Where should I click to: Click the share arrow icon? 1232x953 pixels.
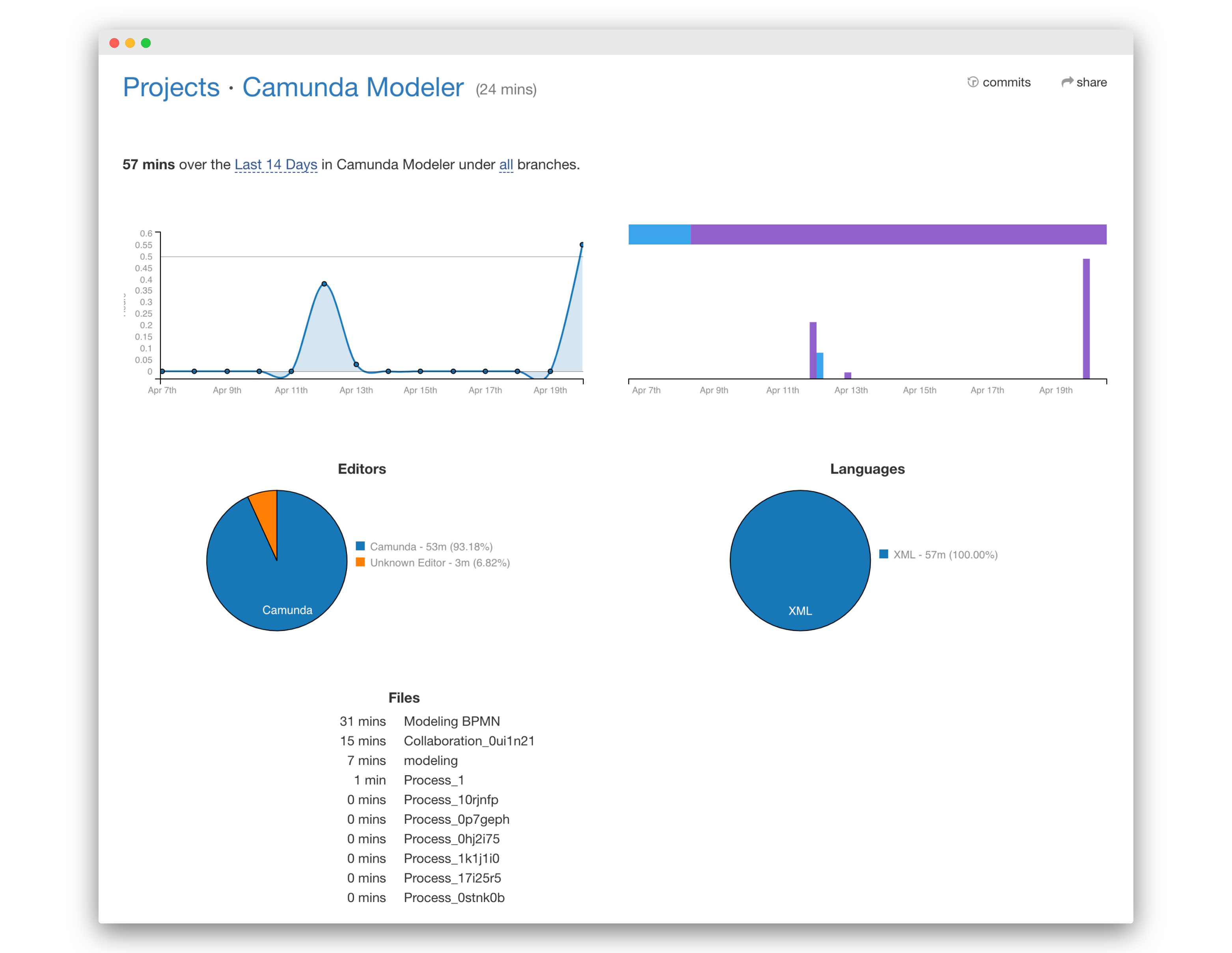(x=1067, y=82)
